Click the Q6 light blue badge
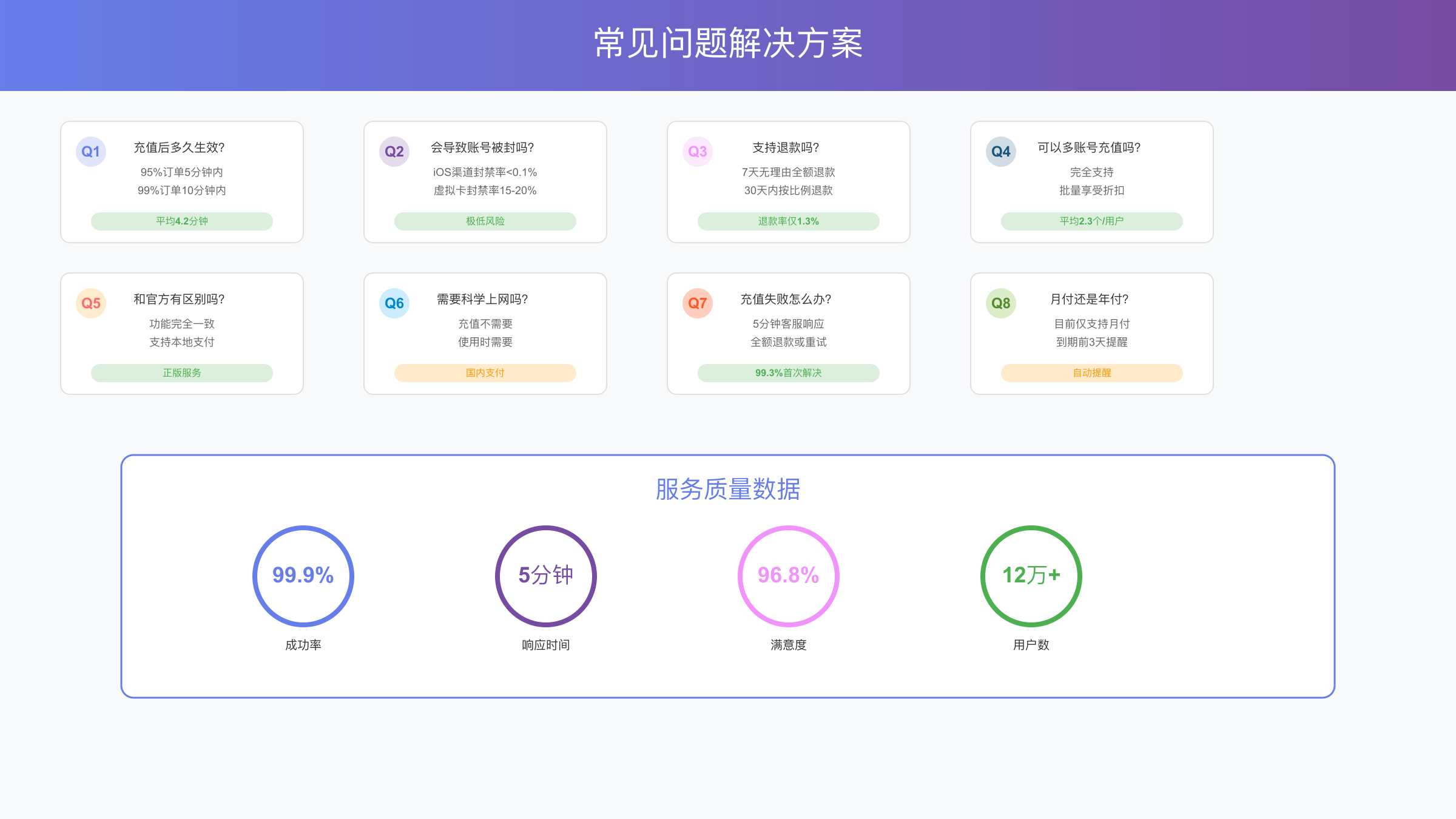Image resolution: width=1456 pixels, height=819 pixels. (394, 303)
